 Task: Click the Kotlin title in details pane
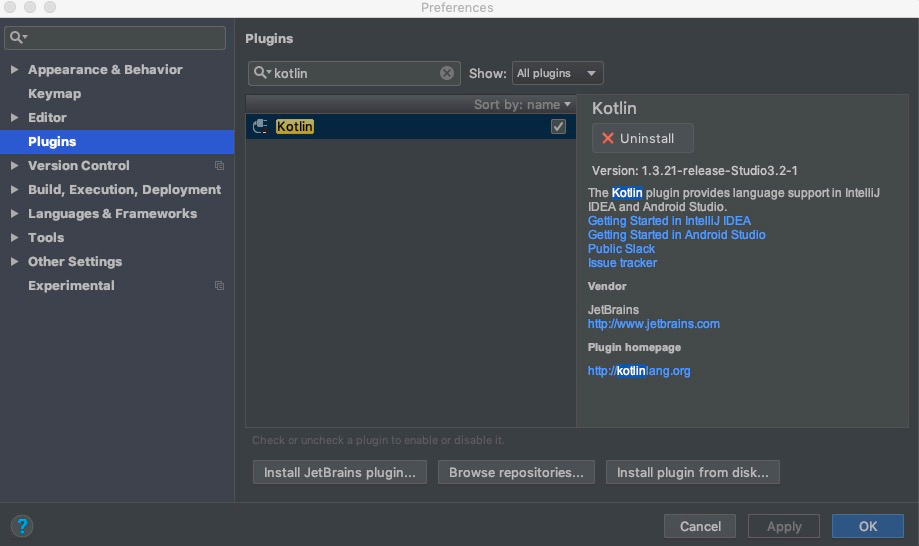[614, 108]
